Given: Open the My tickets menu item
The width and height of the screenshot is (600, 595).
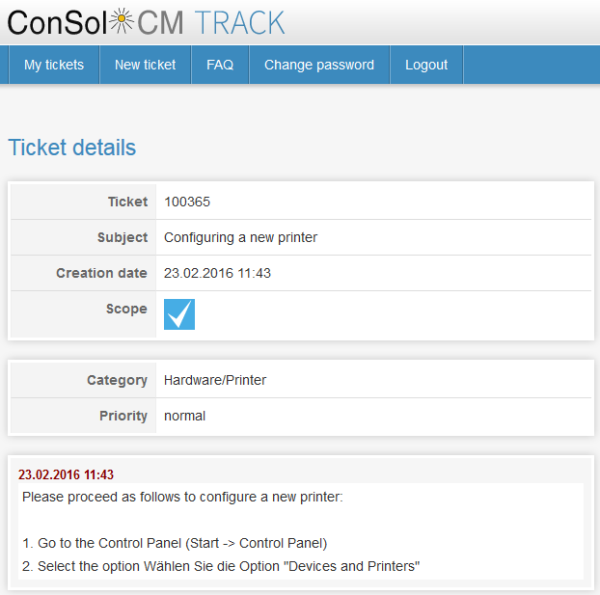Looking at the screenshot, I should 54,65.
